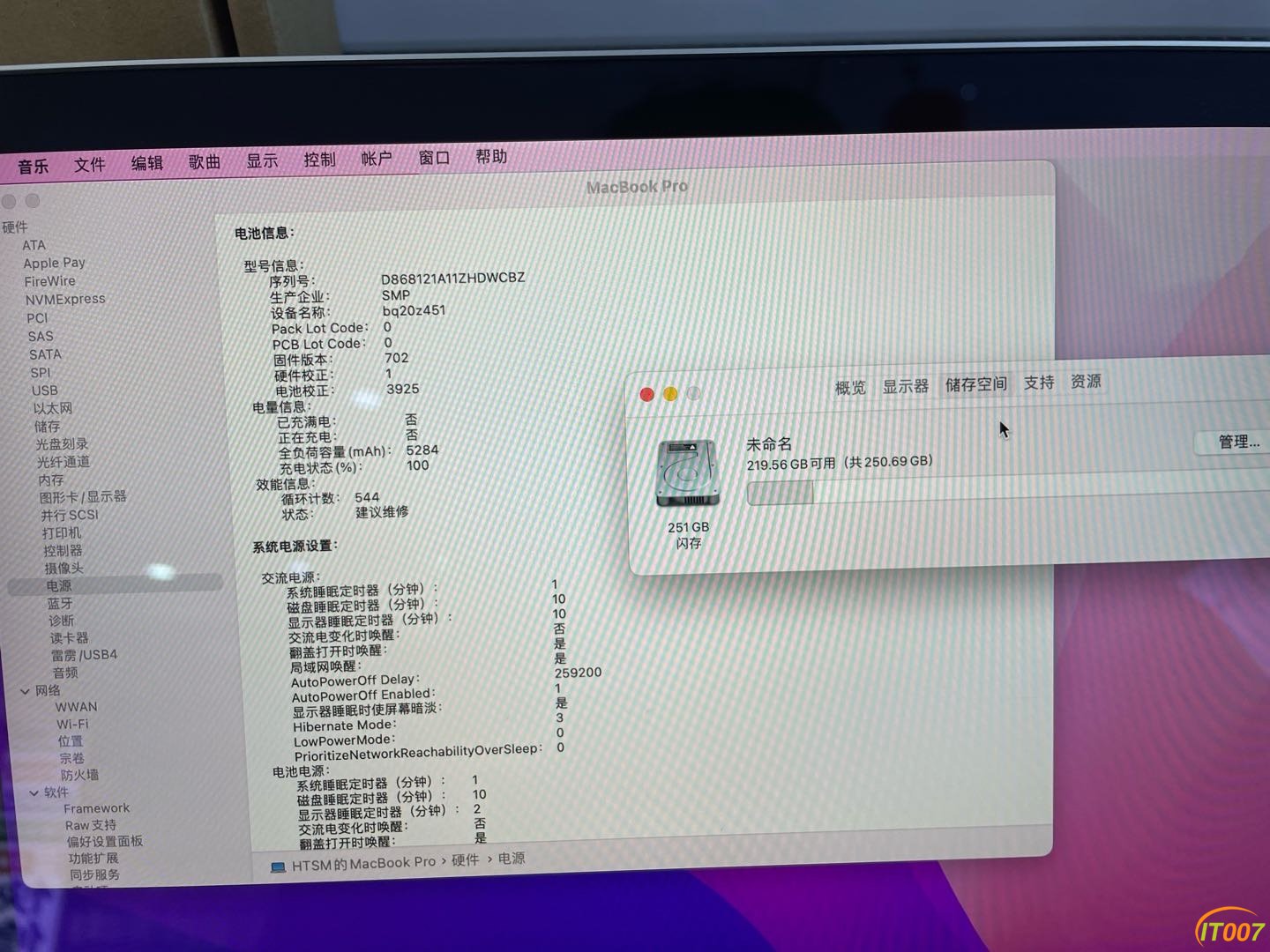Select 以太网 in the sidebar
The image size is (1270, 952).
click(53, 408)
